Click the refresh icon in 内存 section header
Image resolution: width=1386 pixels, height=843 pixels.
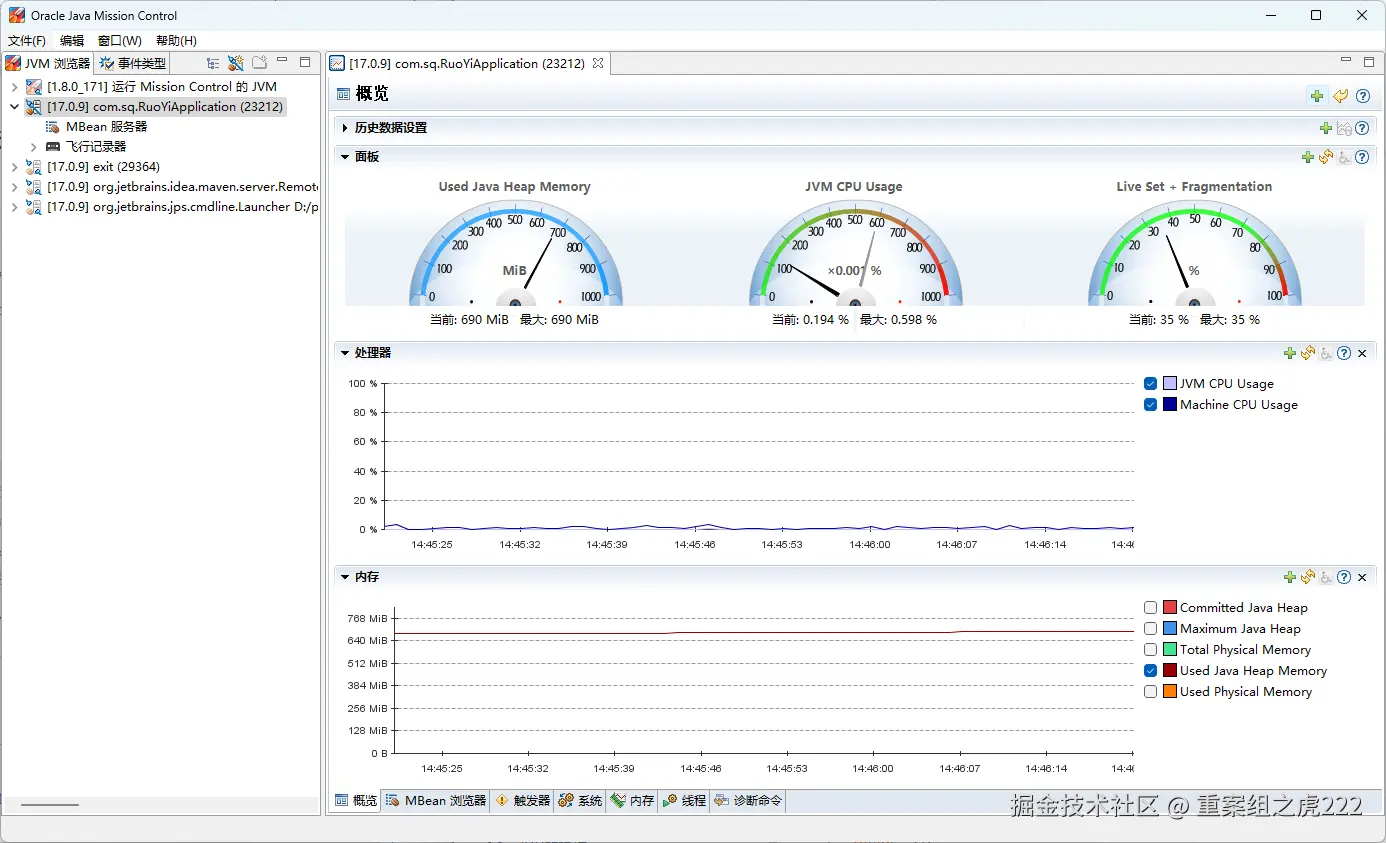click(x=1308, y=577)
